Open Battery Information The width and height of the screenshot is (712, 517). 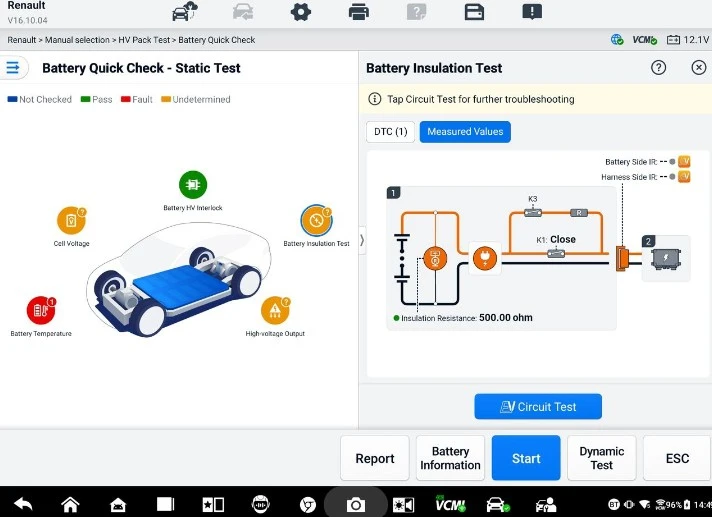[x=450, y=458]
